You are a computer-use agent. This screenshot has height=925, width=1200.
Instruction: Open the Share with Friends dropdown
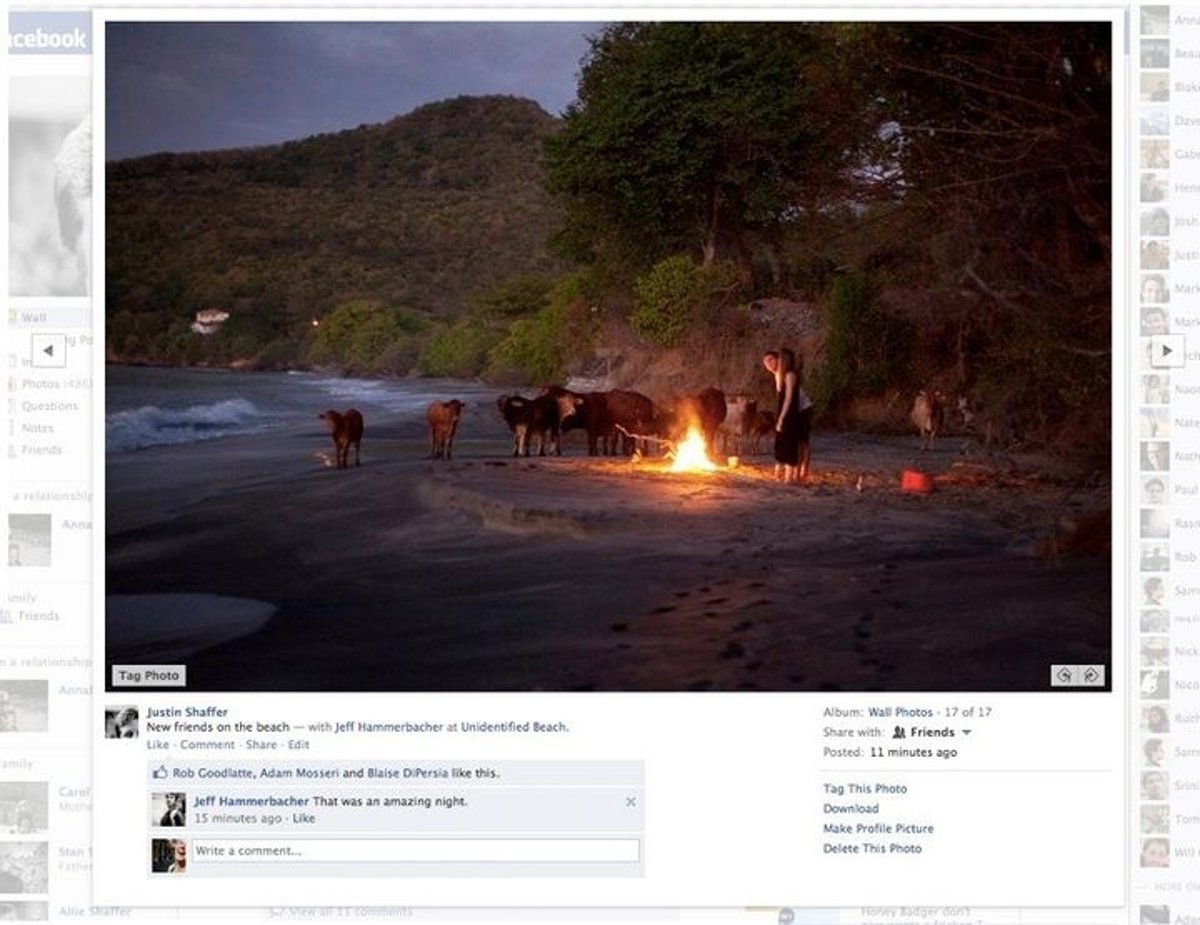pos(931,732)
